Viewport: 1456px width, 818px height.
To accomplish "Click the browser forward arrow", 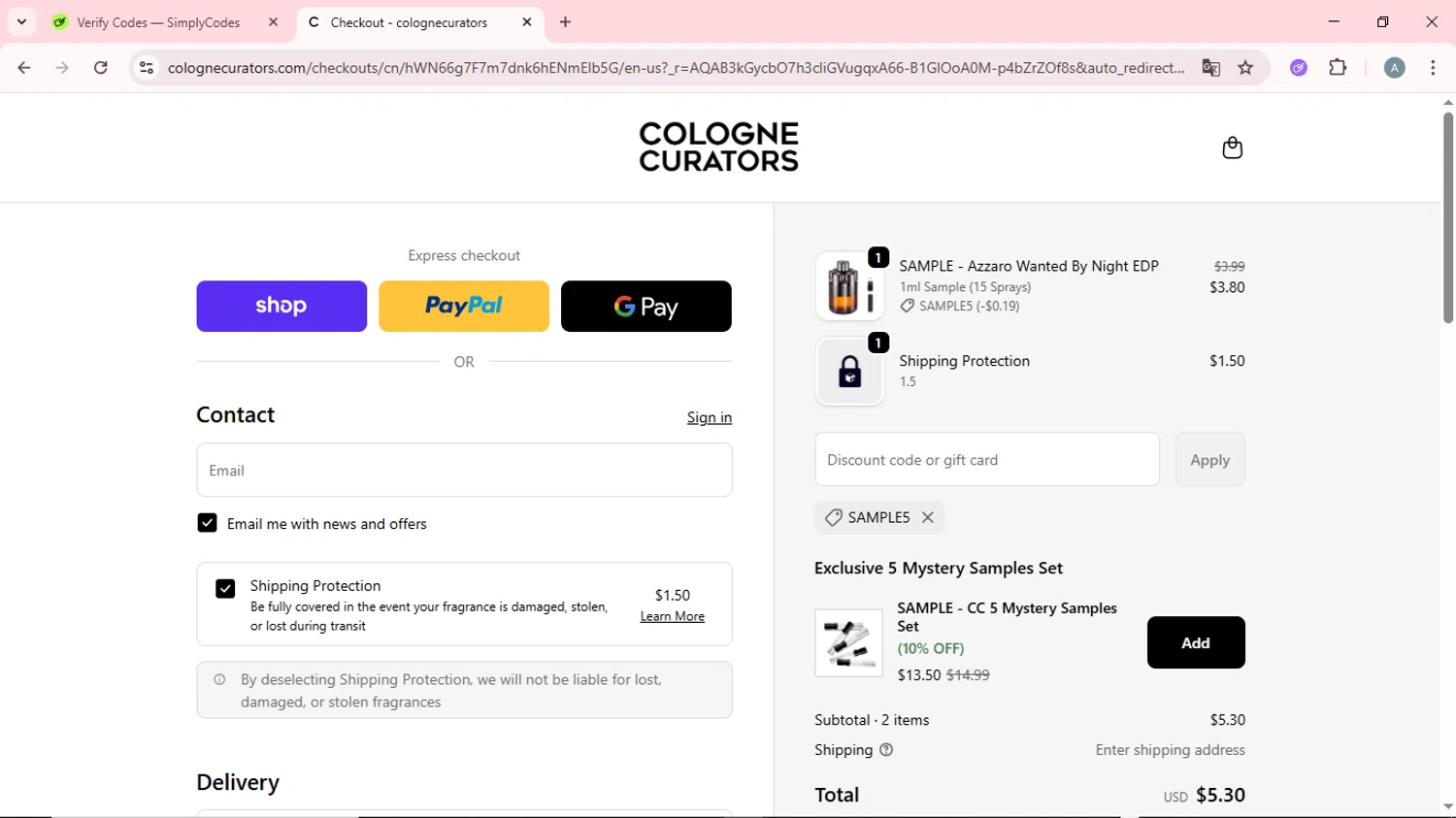I will coord(62,68).
